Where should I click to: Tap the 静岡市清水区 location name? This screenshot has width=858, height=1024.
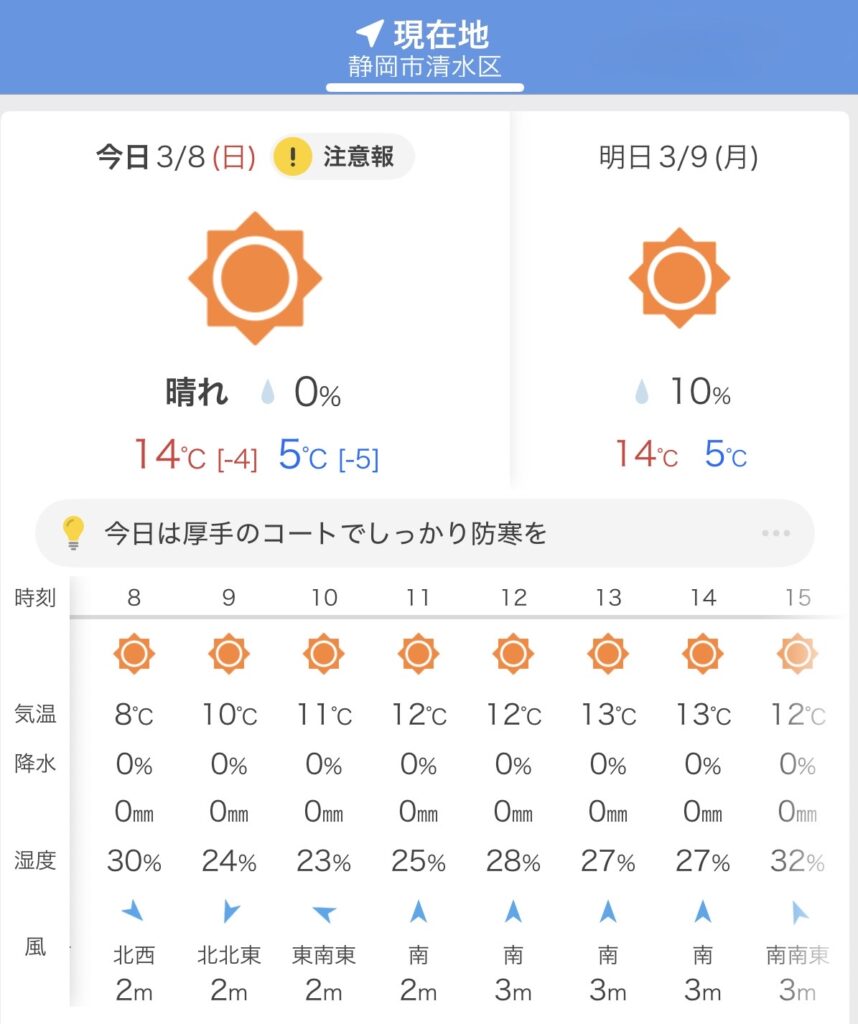click(425, 68)
